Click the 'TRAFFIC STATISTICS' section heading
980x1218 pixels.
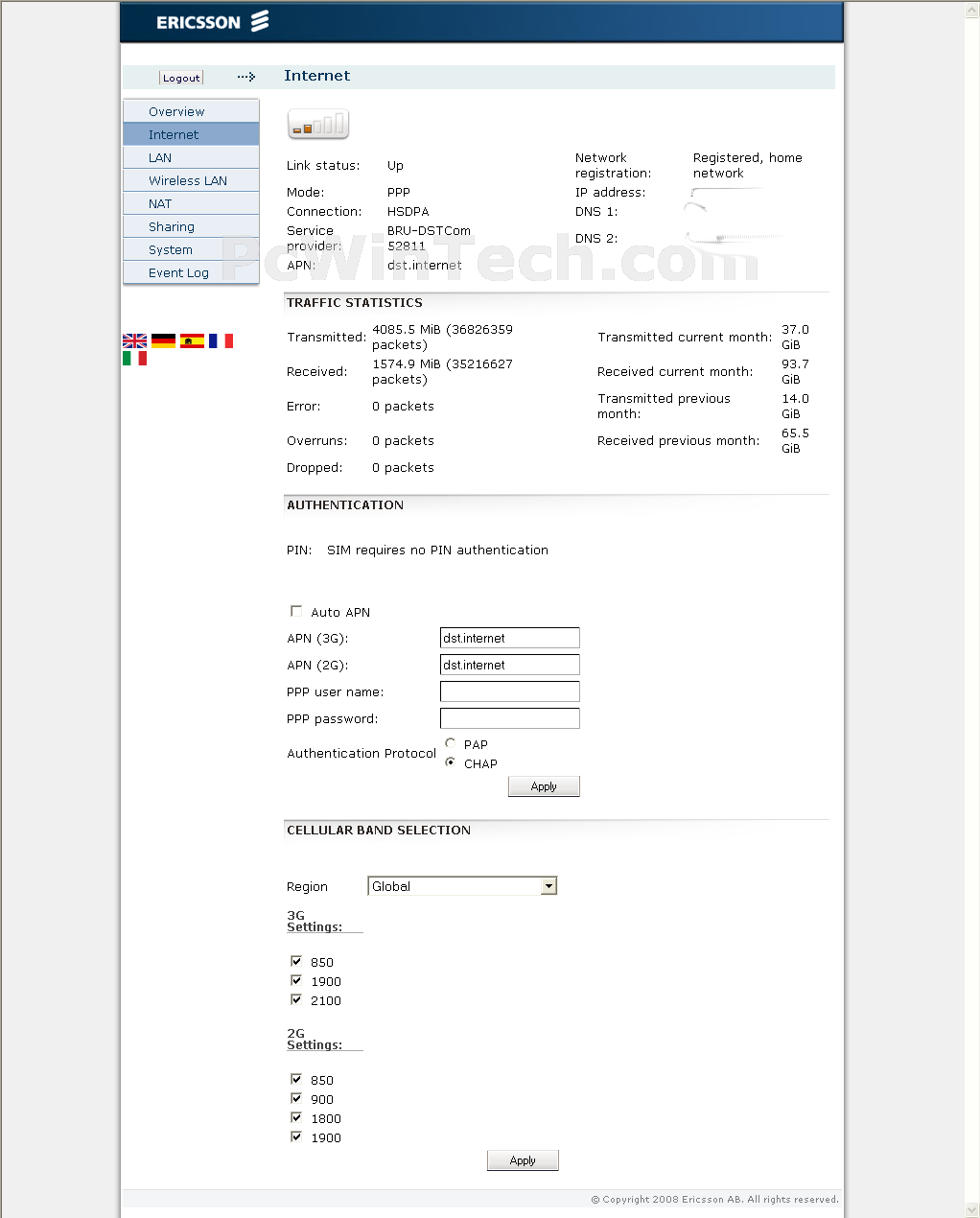355,302
